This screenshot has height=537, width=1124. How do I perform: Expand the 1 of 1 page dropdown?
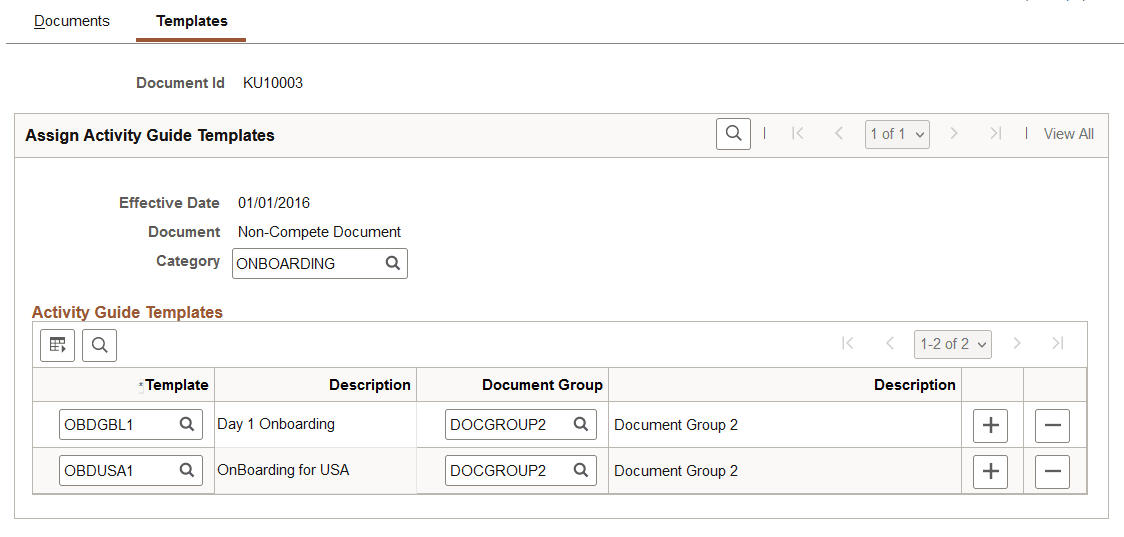[x=897, y=134]
